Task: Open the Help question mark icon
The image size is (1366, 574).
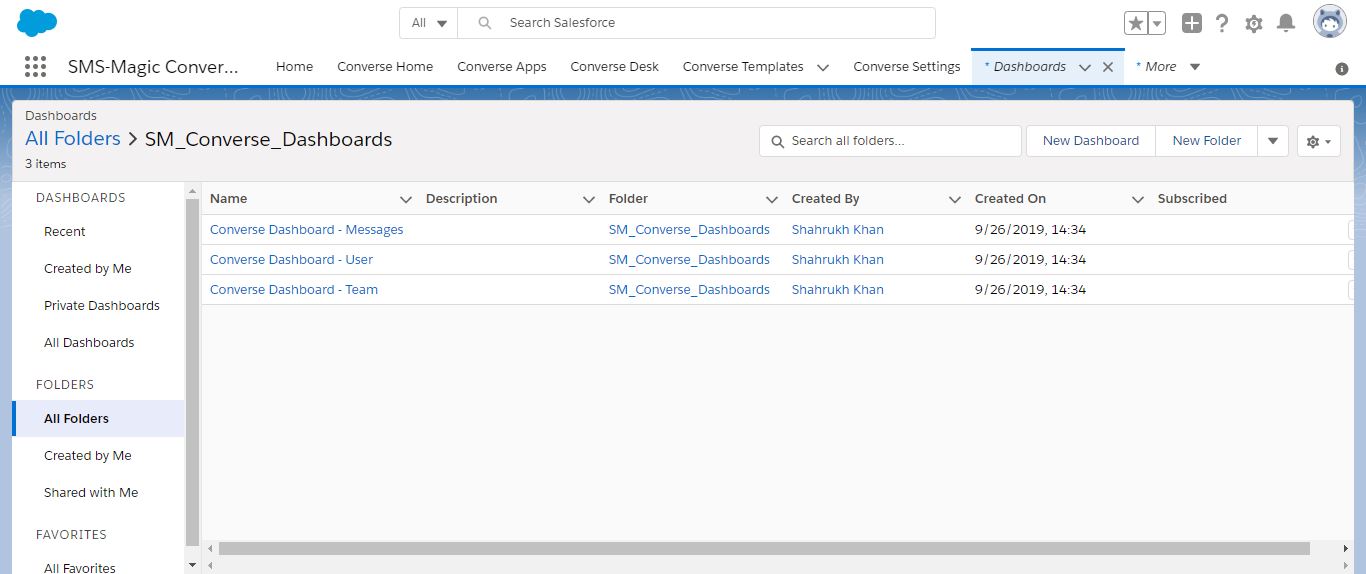Action: pyautogui.click(x=1222, y=23)
